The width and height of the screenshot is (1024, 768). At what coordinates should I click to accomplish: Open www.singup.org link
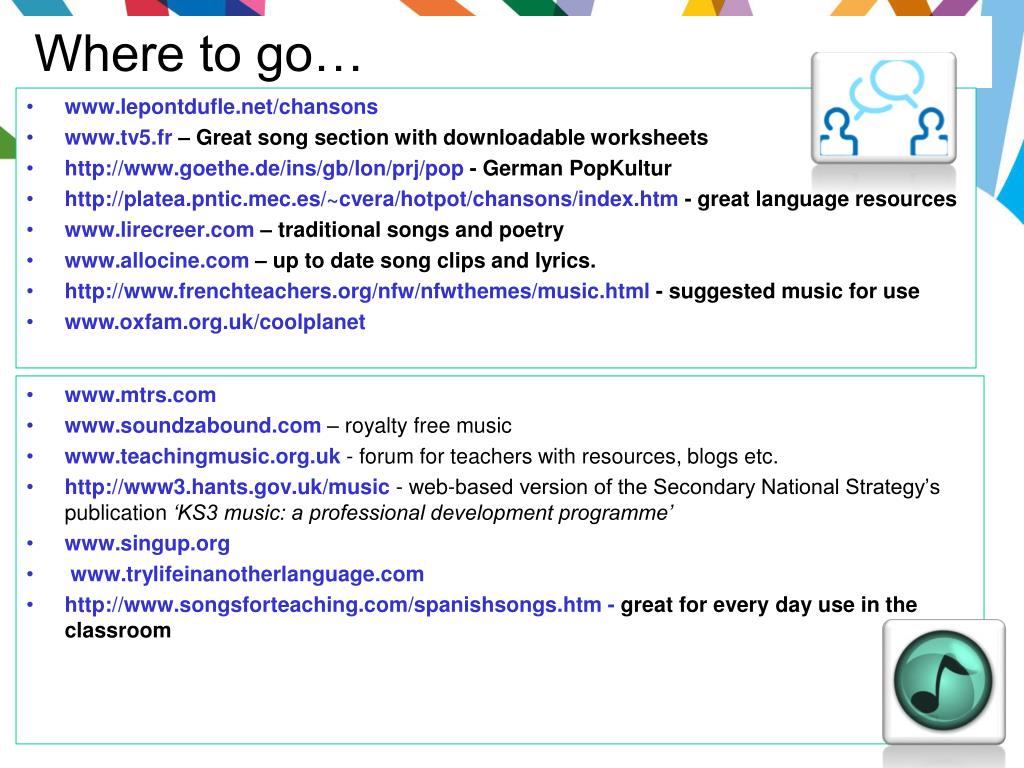147,543
